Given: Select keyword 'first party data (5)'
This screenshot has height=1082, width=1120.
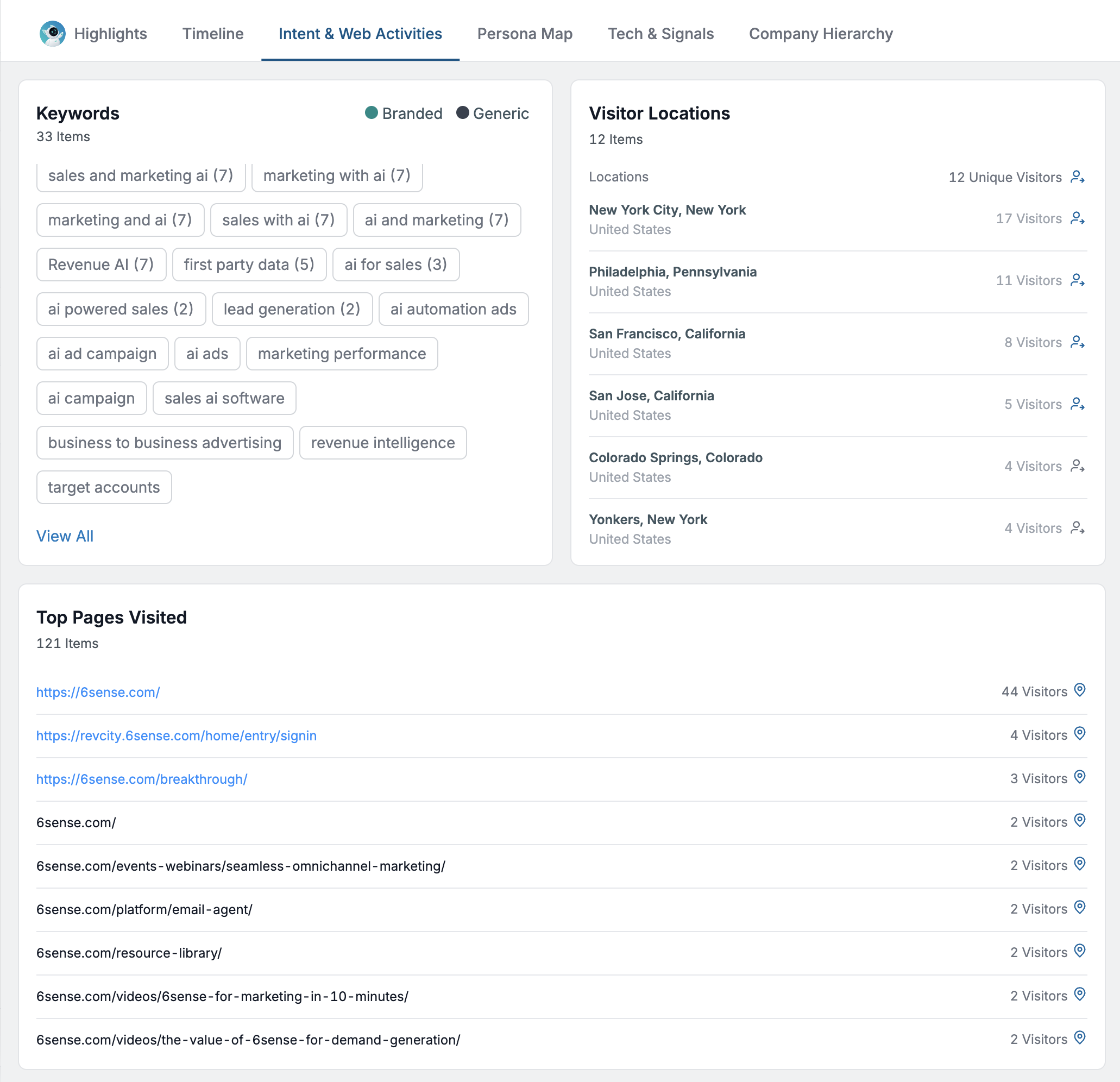Looking at the screenshot, I should [x=249, y=265].
